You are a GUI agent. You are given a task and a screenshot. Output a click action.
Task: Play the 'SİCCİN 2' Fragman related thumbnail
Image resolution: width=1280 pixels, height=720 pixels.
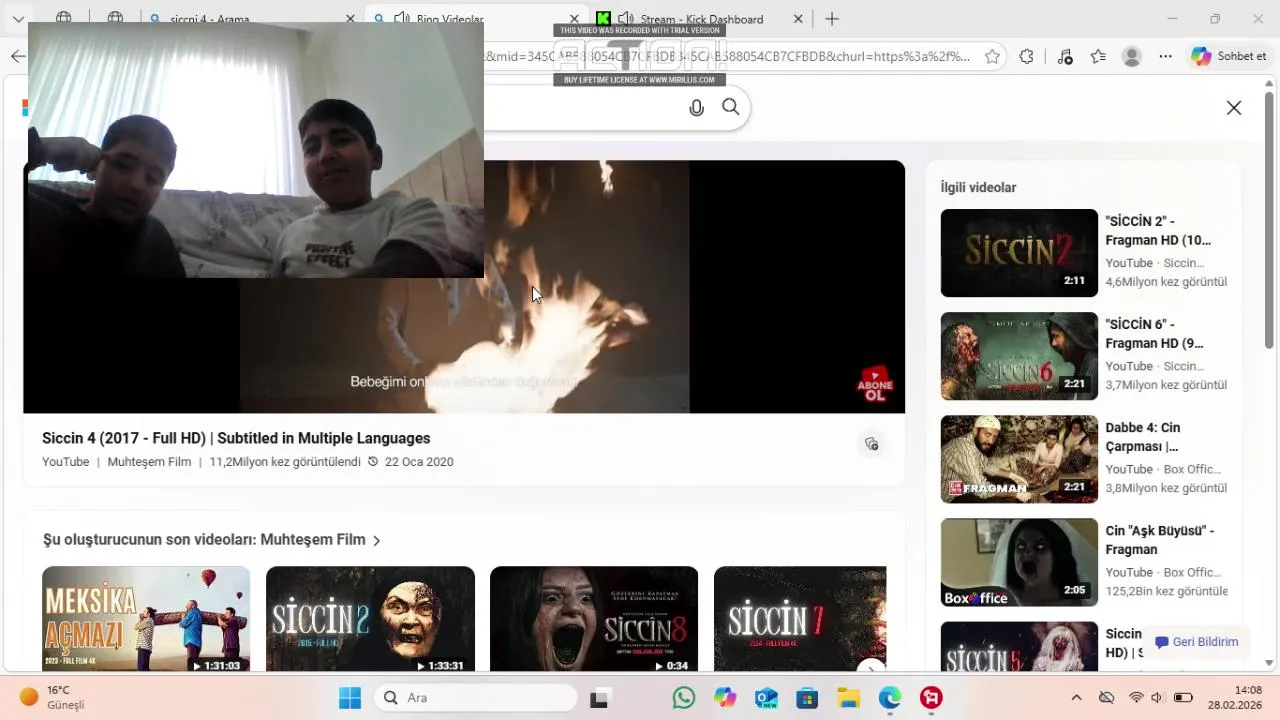click(x=1019, y=253)
